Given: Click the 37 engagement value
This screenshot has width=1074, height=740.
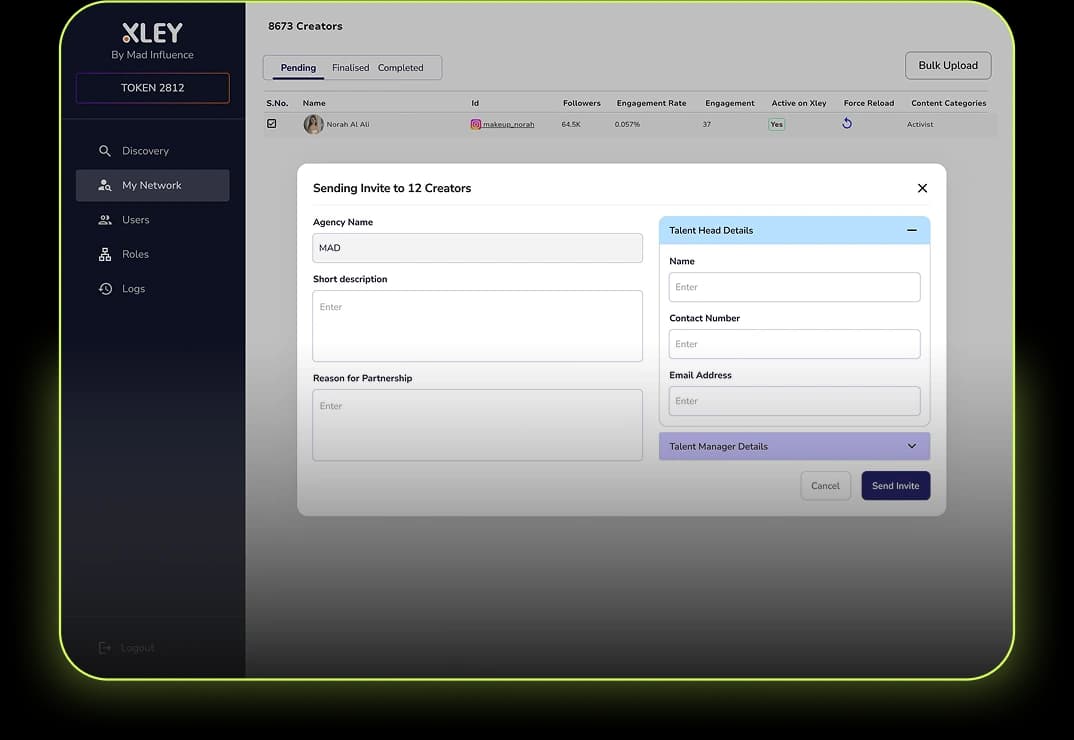Looking at the screenshot, I should [x=706, y=124].
